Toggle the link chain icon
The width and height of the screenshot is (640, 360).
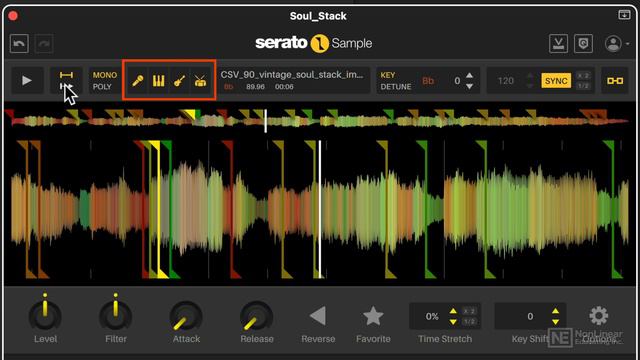click(x=615, y=81)
